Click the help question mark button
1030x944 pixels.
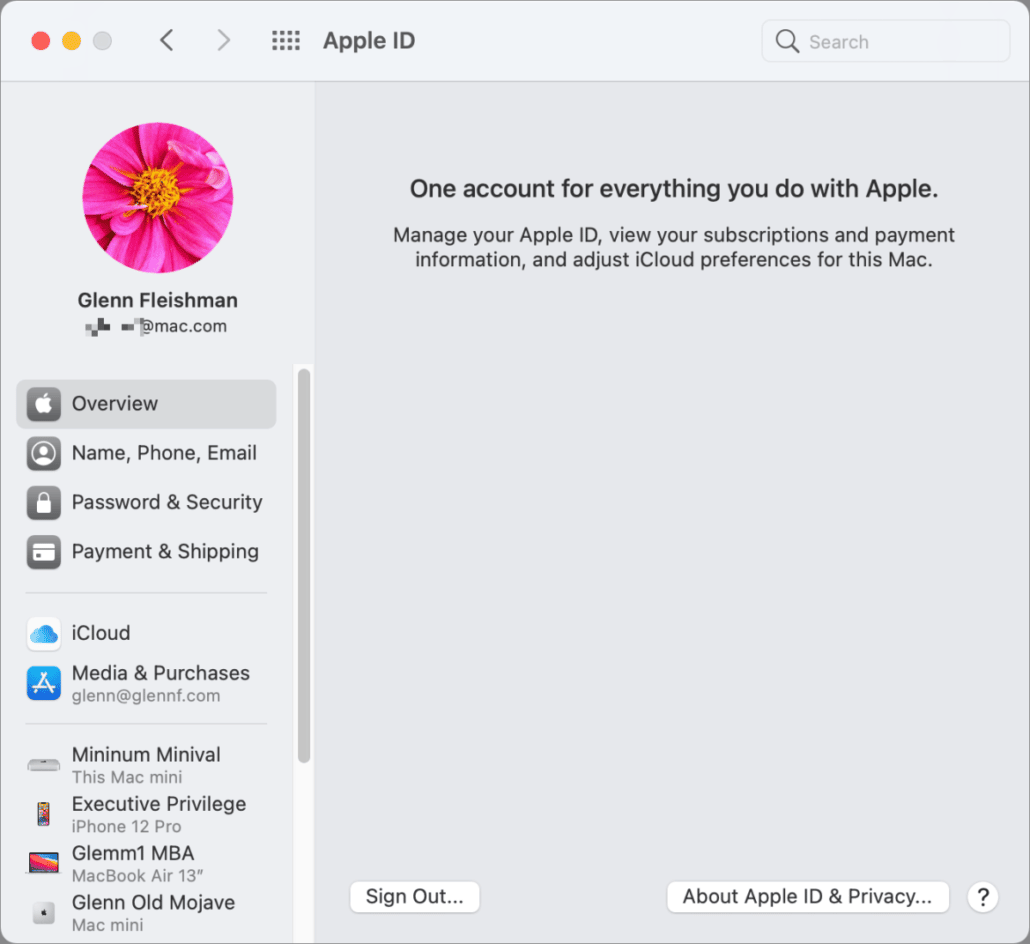click(x=983, y=897)
